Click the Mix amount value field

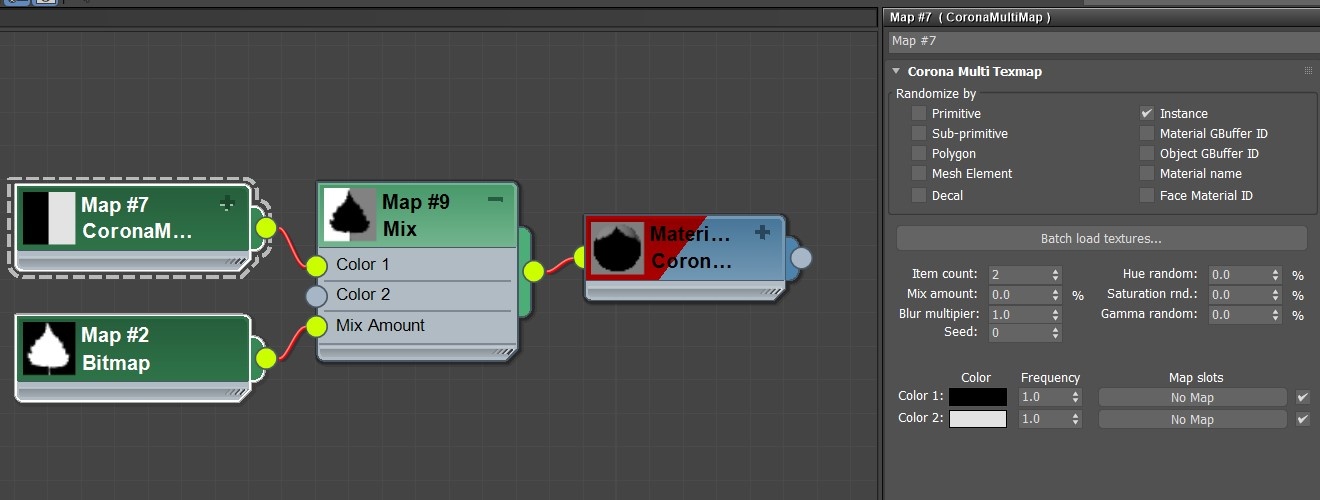coord(1018,295)
